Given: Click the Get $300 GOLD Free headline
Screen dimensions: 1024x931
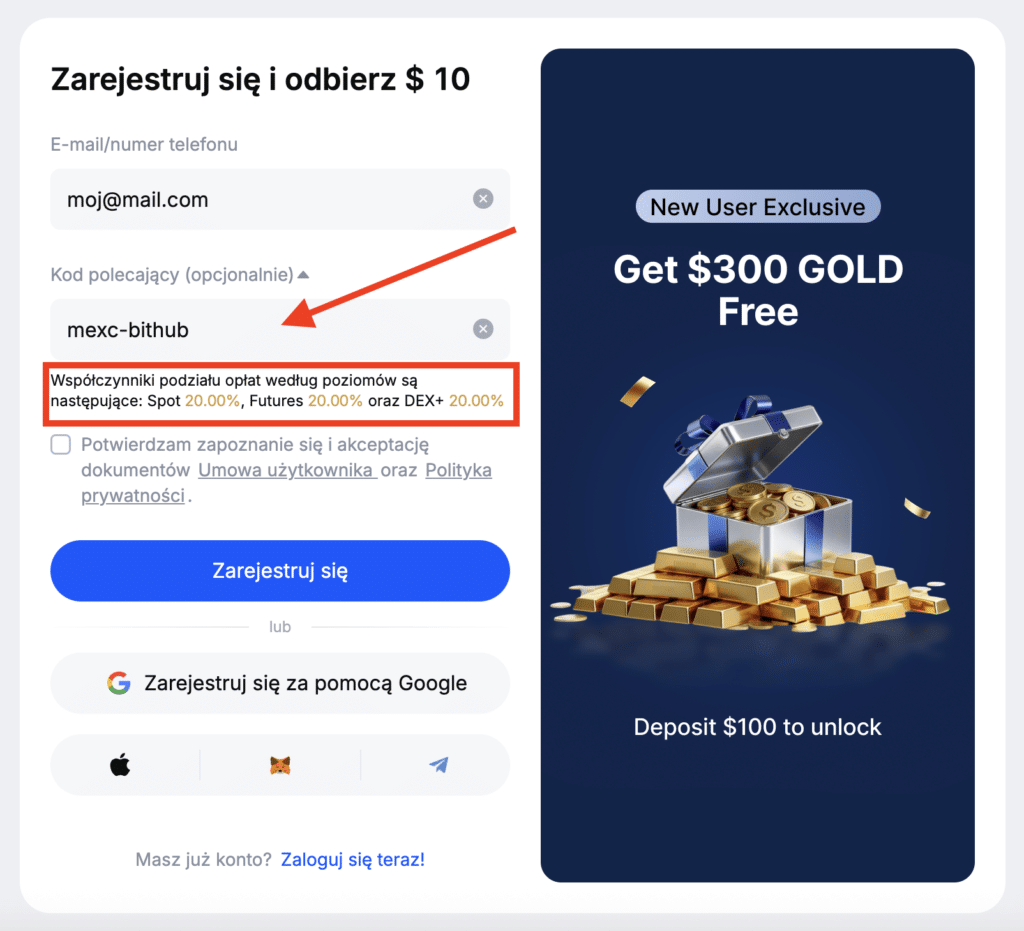Looking at the screenshot, I should pyautogui.click(x=758, y=290).
